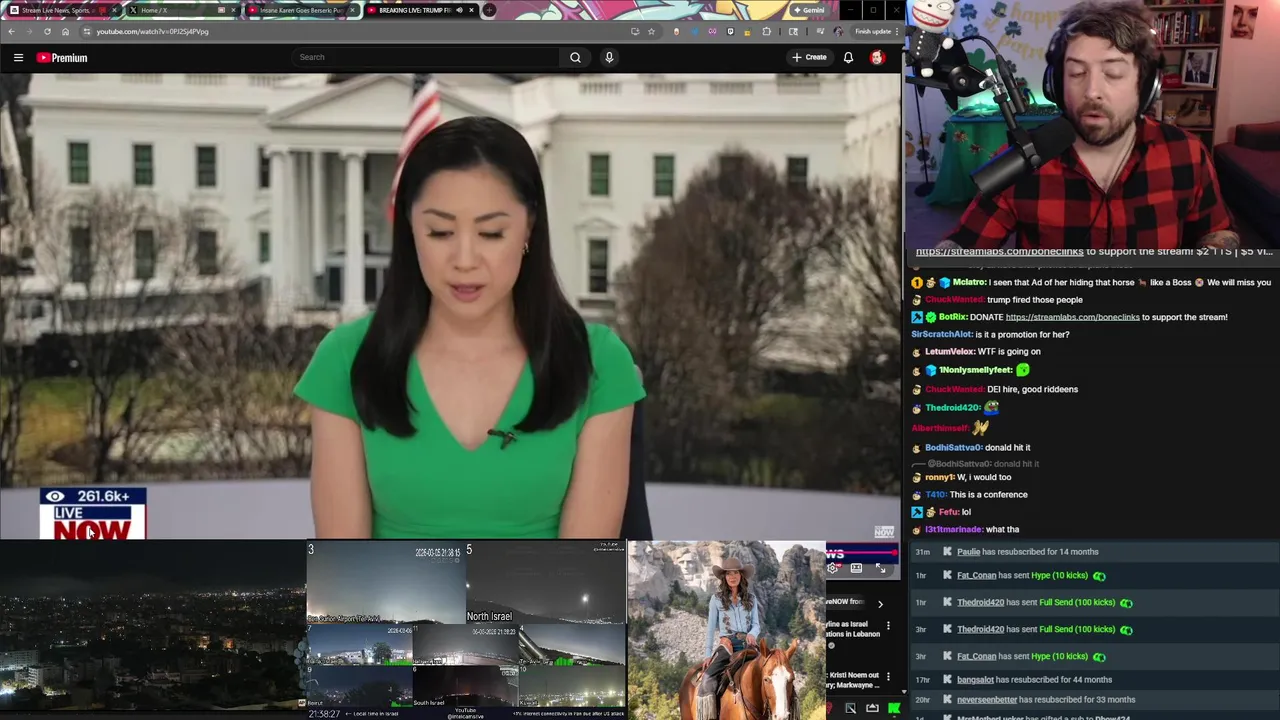The width and height of the screenshot is (1280, 720).
Task: Click the Finish update browser button
Action: pyautogui.click(x=878, y=31)
